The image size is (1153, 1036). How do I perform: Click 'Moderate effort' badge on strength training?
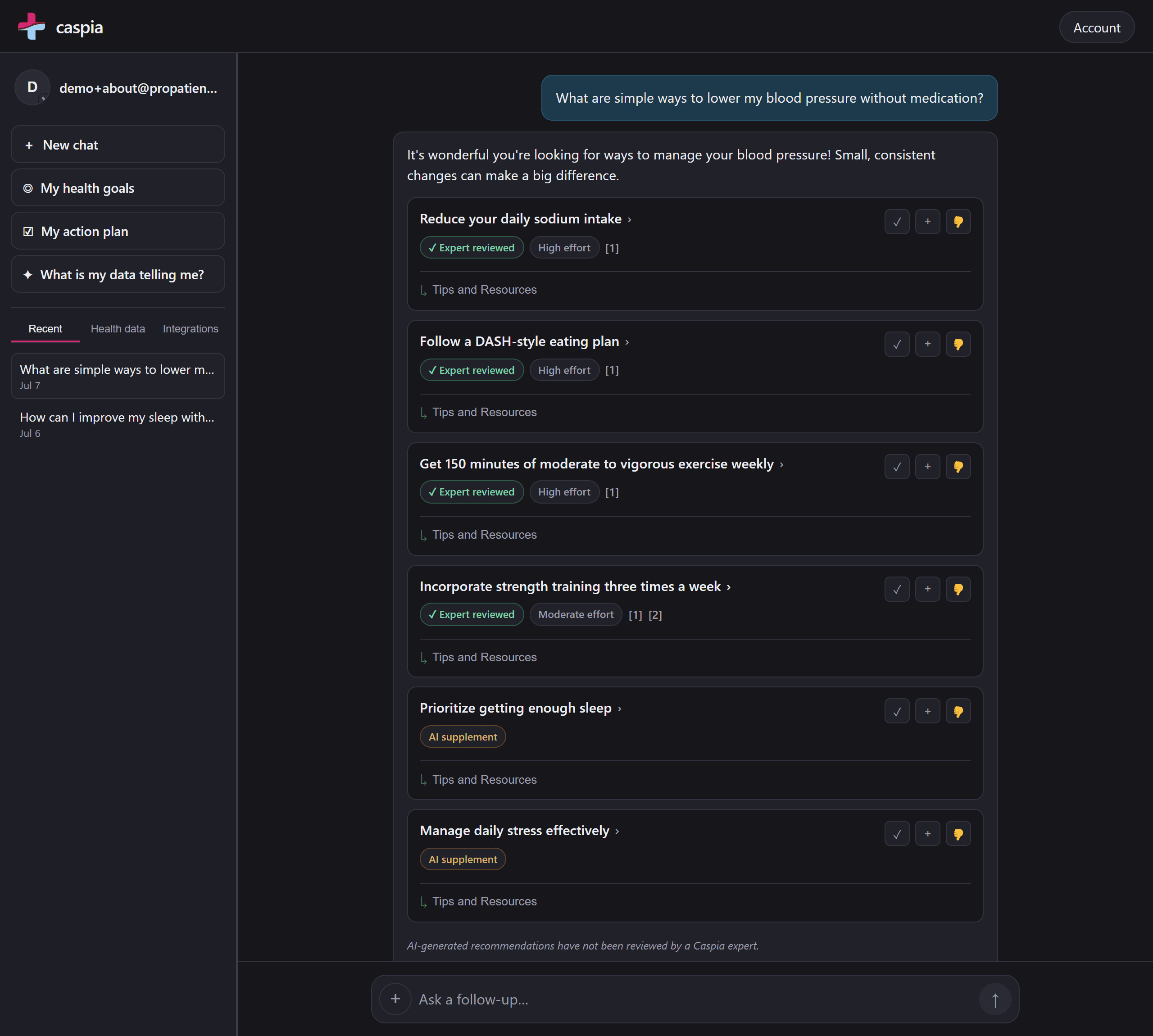point(576,615)
